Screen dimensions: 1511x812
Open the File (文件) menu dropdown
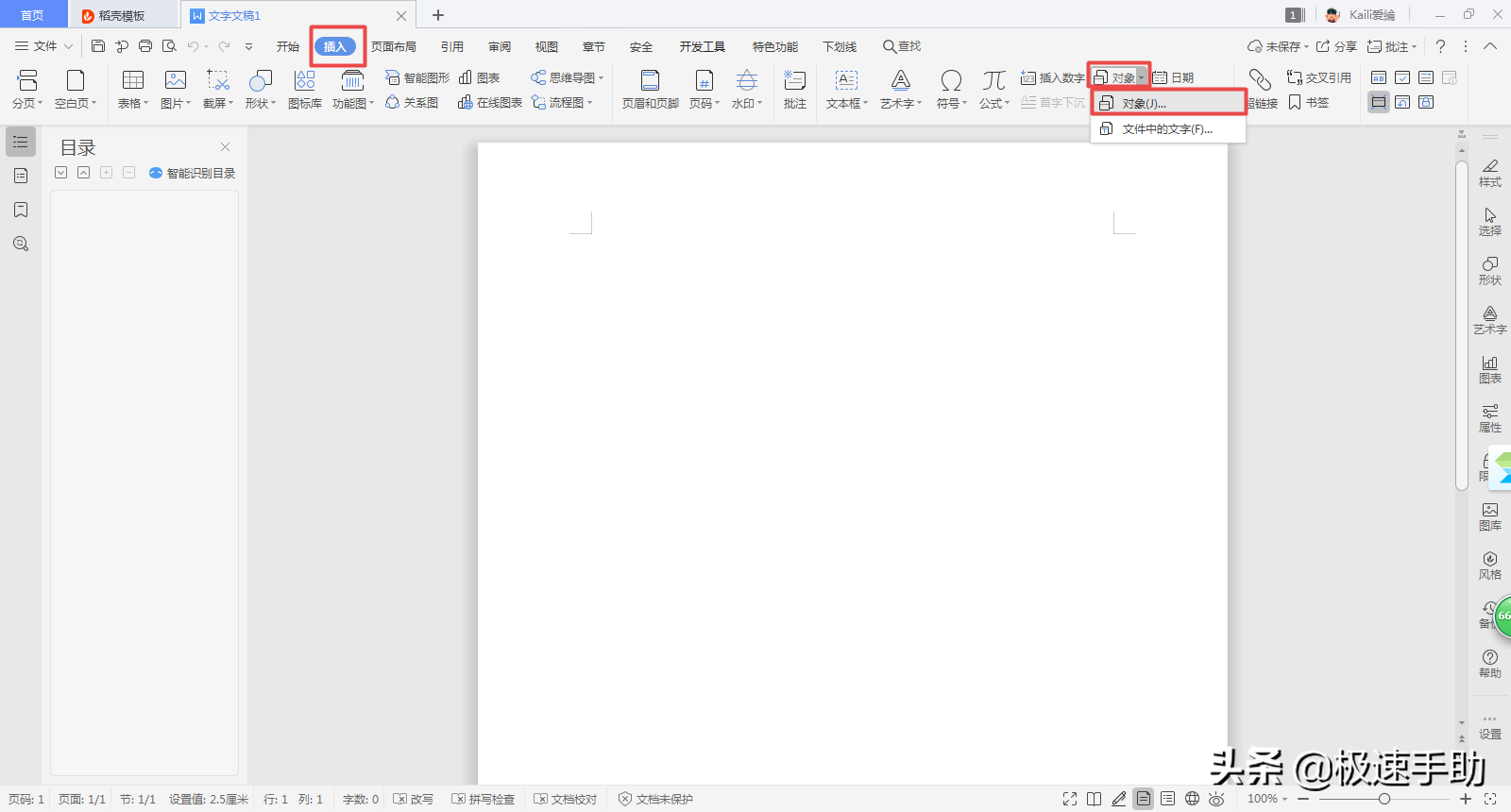(43, 46)
